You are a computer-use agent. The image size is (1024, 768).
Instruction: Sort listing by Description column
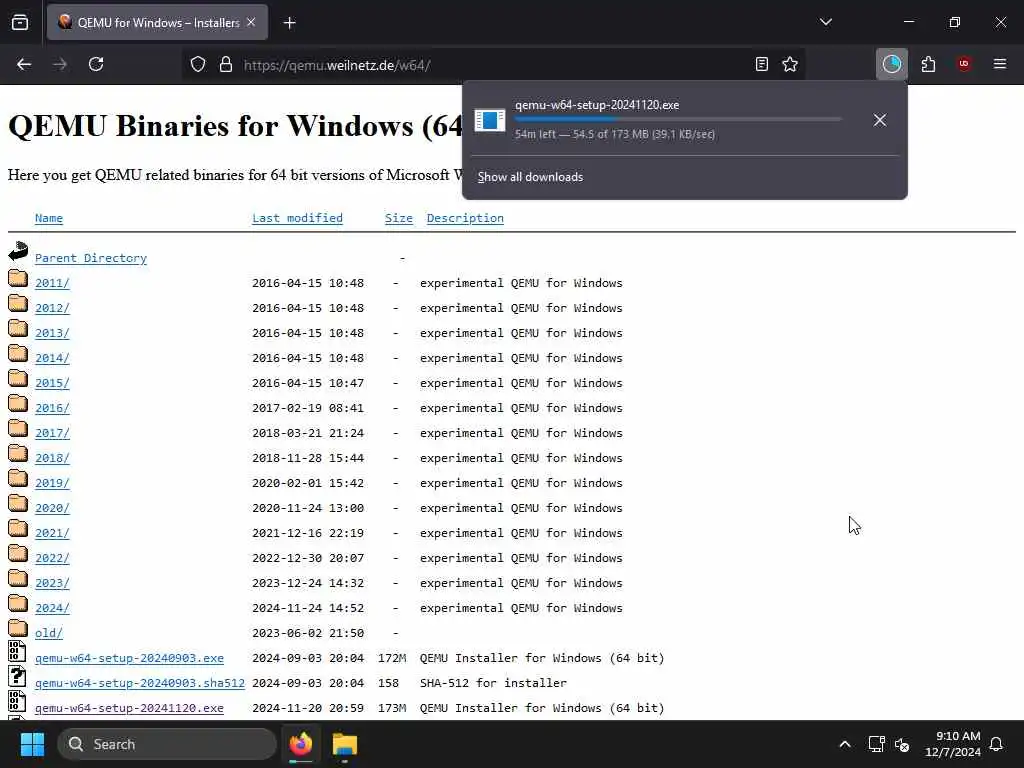[x=465, y=218]
